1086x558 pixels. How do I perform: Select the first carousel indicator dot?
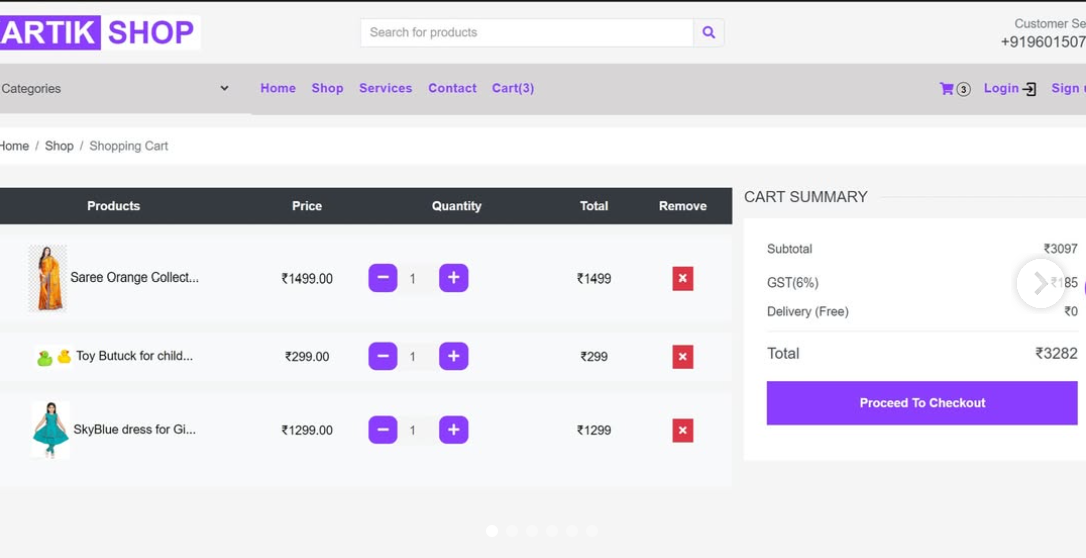(492, 531)
